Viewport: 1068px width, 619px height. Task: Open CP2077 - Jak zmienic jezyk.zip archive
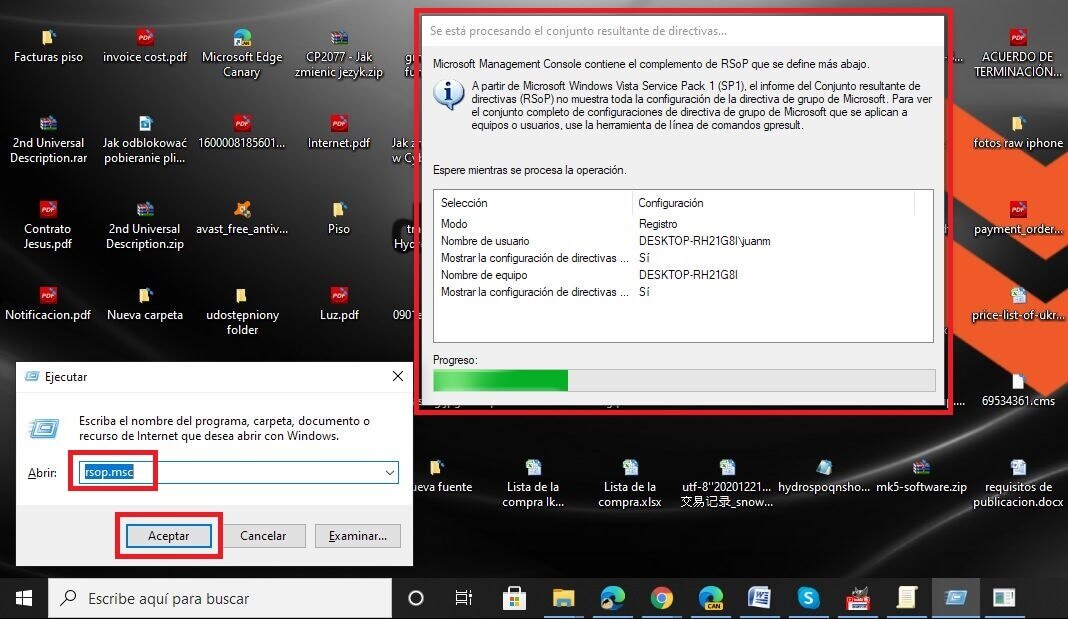click(x=339, y=53)
